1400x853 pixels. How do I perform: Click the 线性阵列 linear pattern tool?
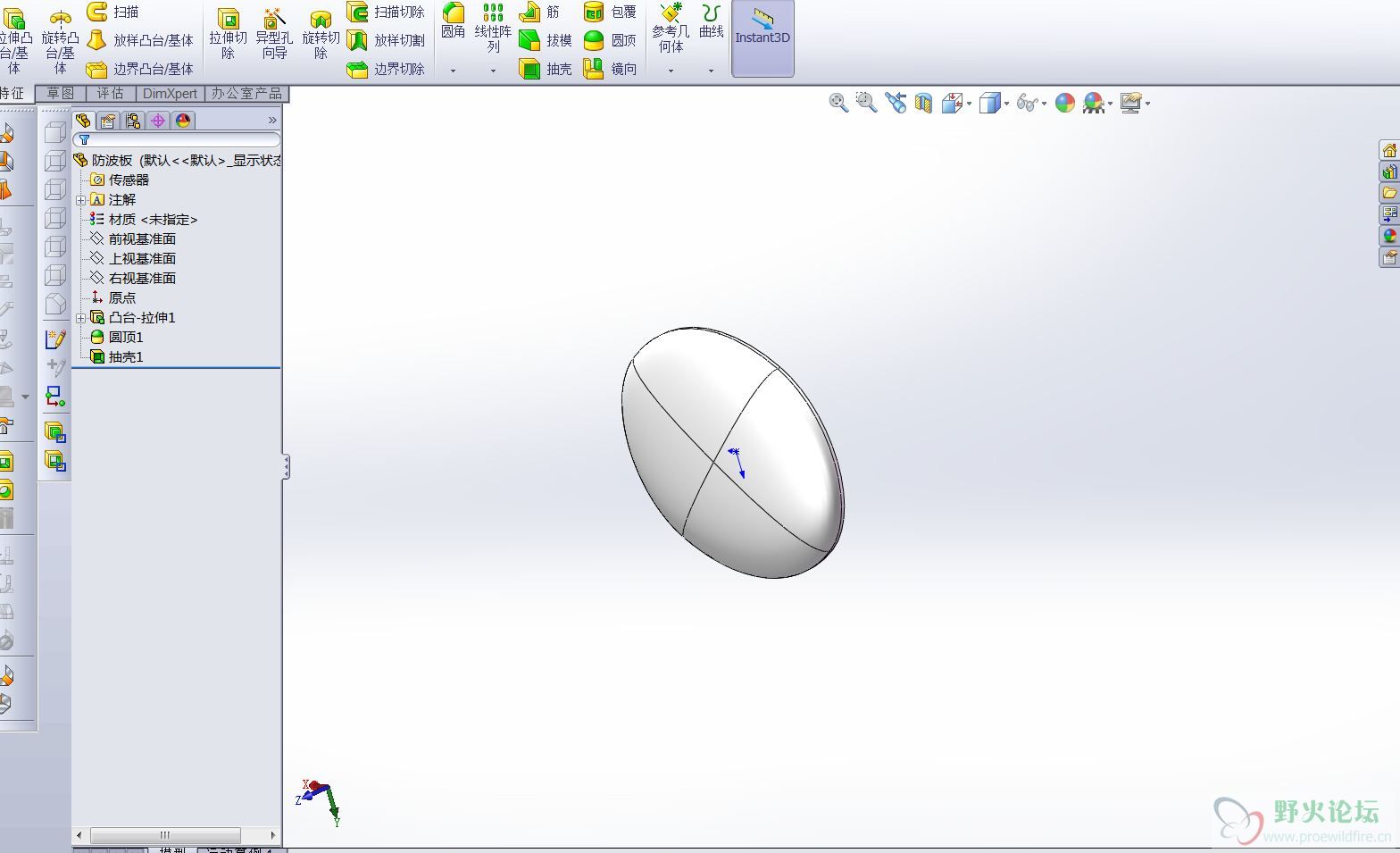click(x=493, y=28)
